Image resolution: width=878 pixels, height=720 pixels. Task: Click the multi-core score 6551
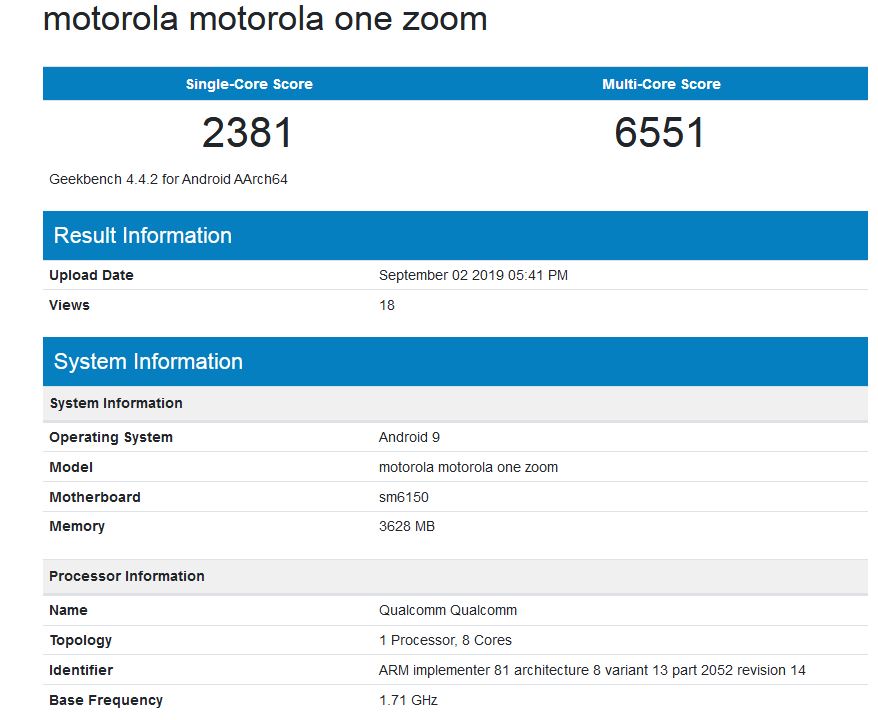point(659,133)
